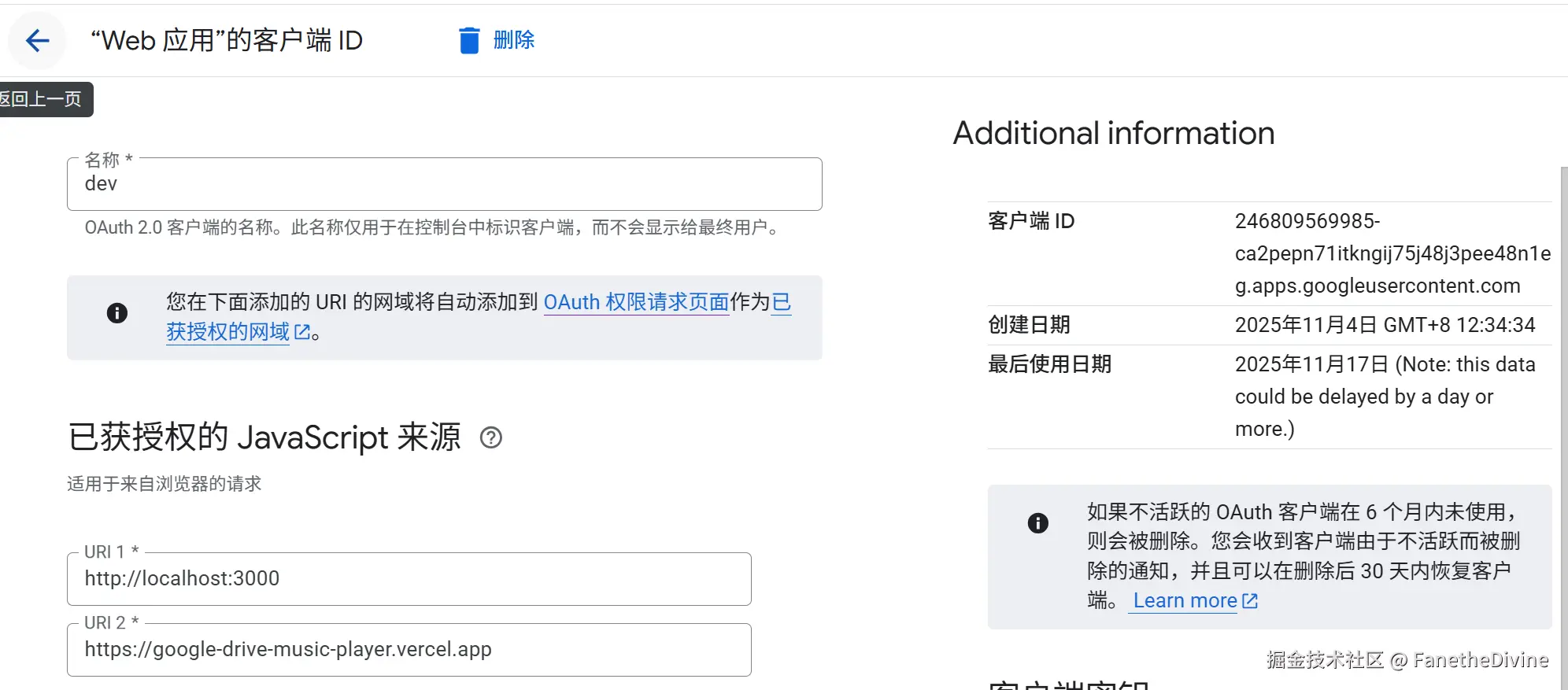
Task: Click the back arrow icon
Action: (x=38, y=40)
